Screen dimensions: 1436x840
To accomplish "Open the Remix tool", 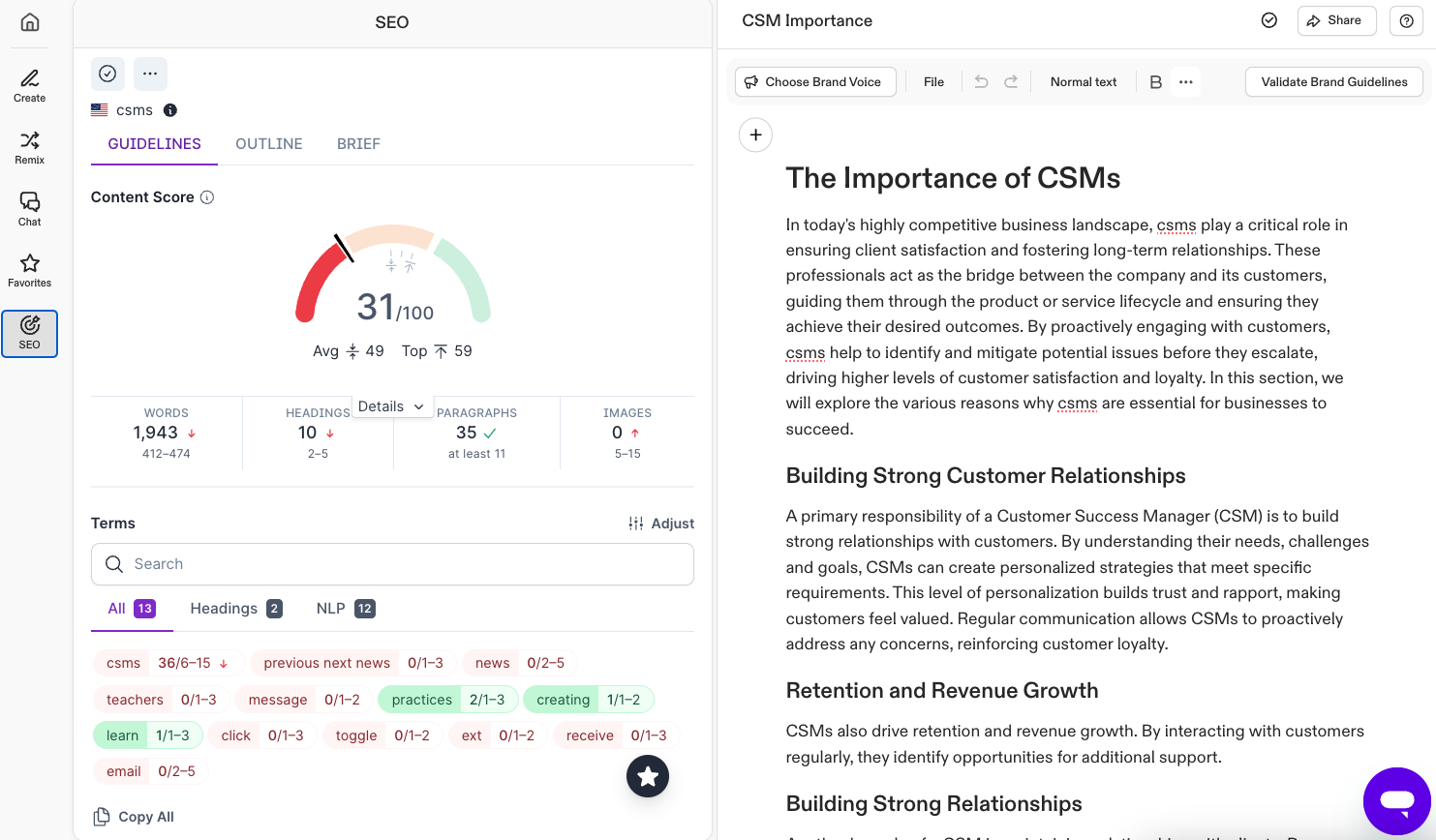I will (x=30, y=147).
